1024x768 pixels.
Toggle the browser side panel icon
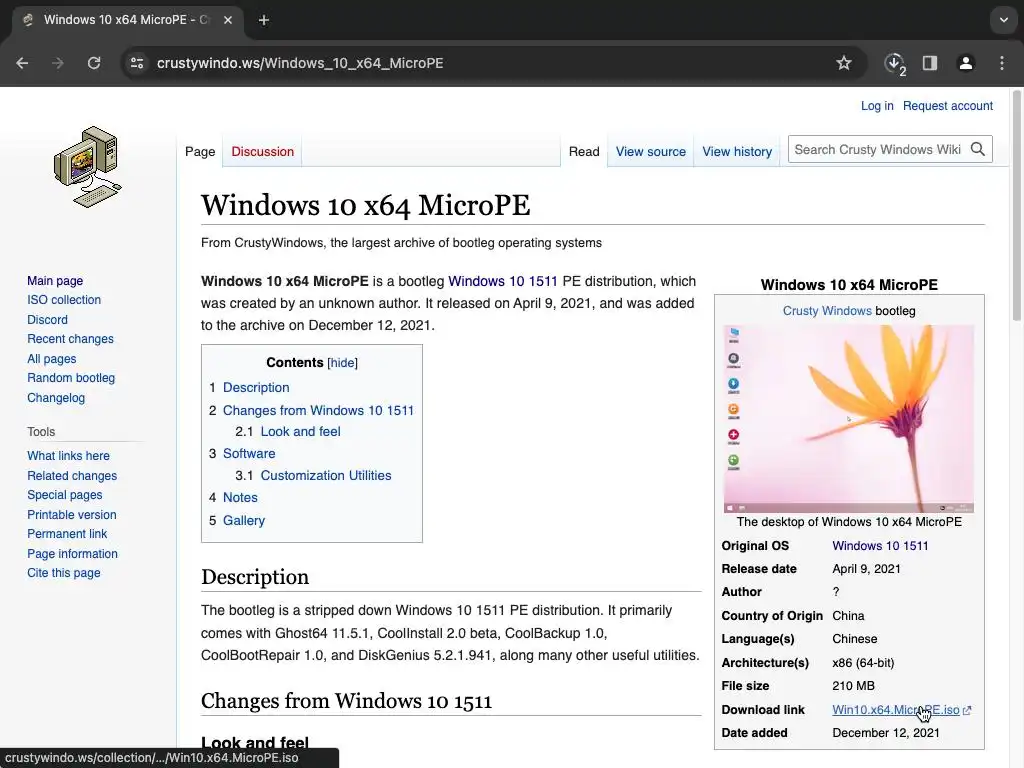pos(930,63)
